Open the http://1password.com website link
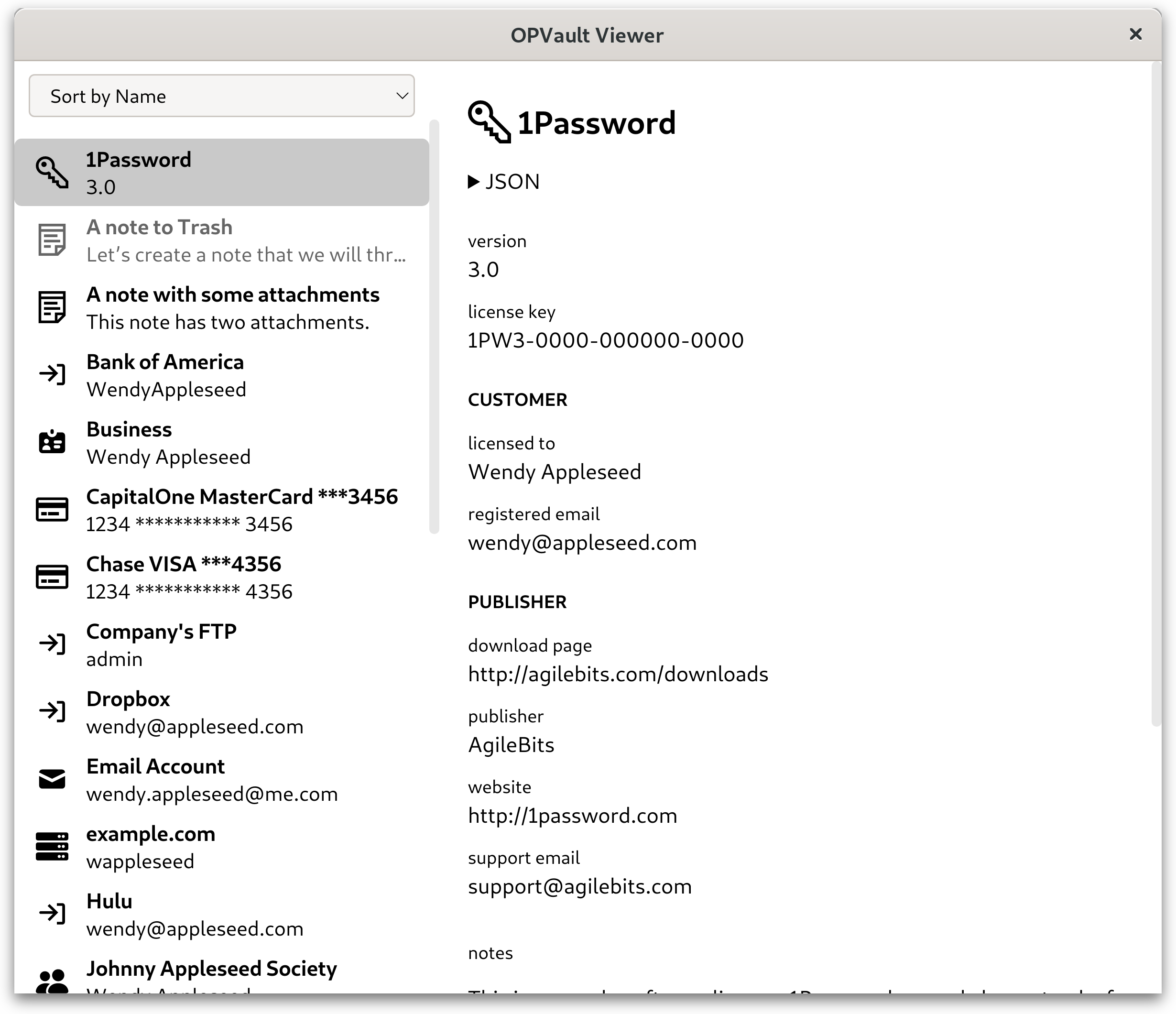 [x=573, y=815]
